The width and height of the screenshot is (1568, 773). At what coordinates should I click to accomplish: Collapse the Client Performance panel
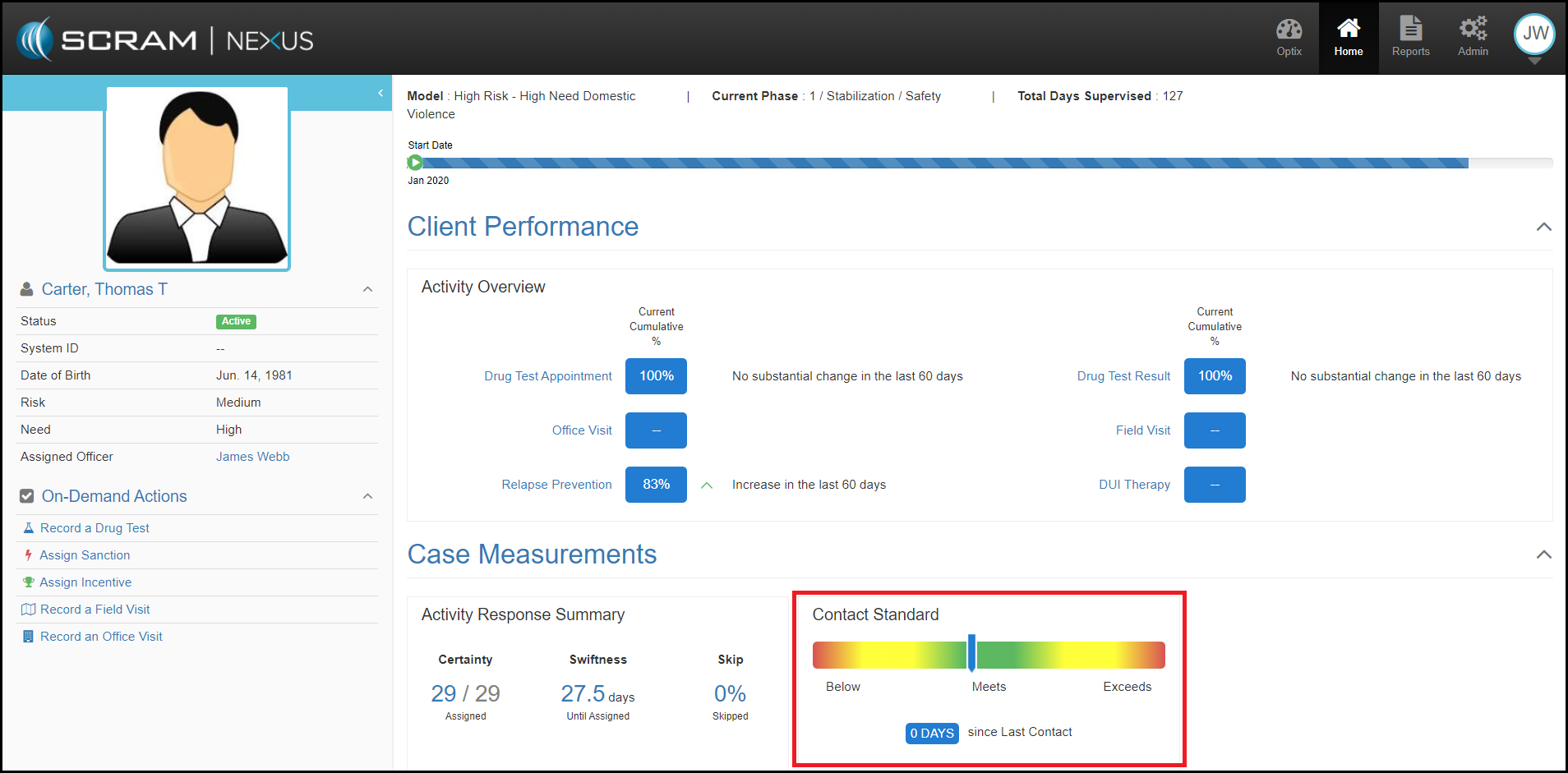click(x=1543, y=227)
